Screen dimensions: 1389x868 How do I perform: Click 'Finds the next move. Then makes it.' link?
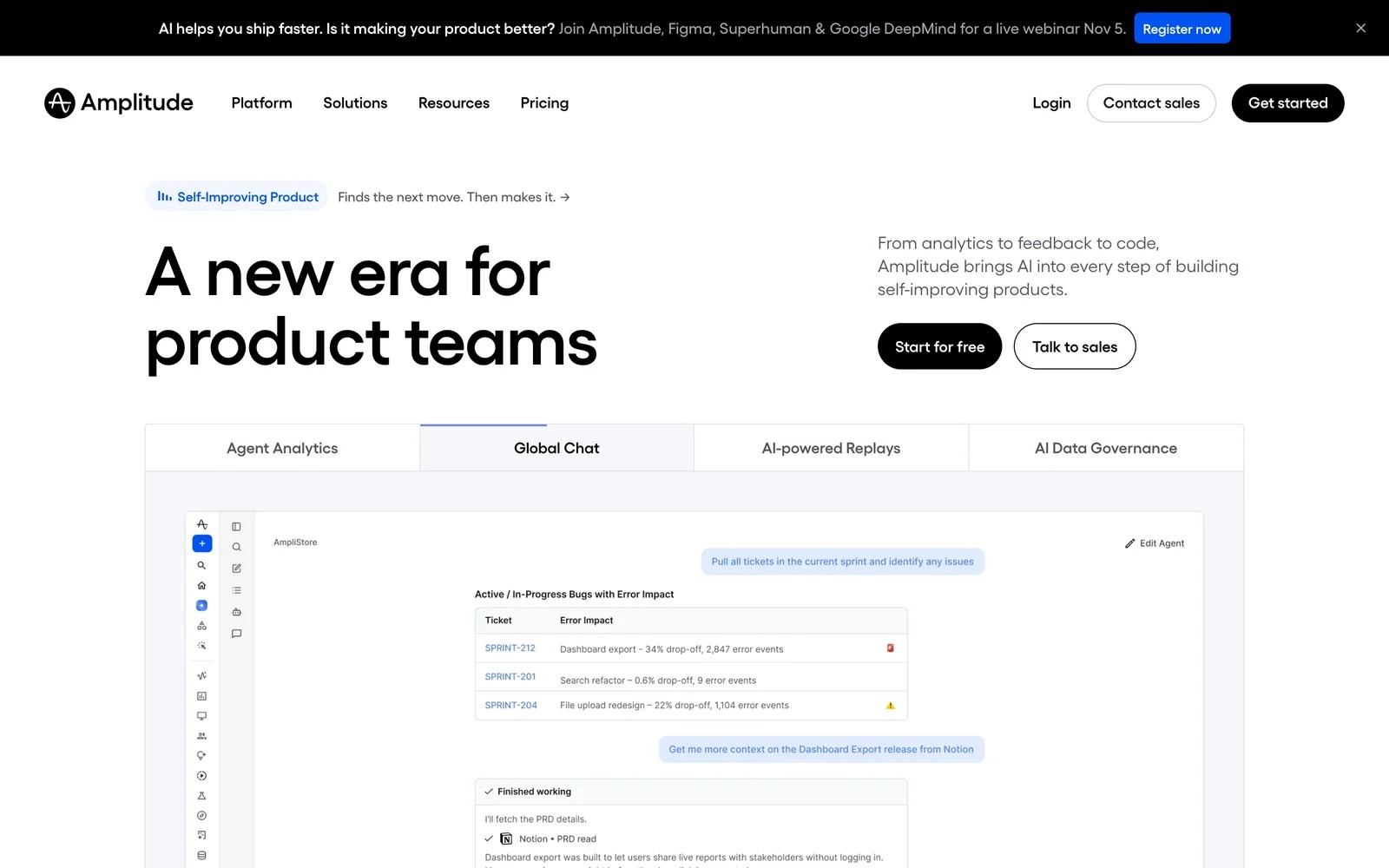(x=453, y=197)
